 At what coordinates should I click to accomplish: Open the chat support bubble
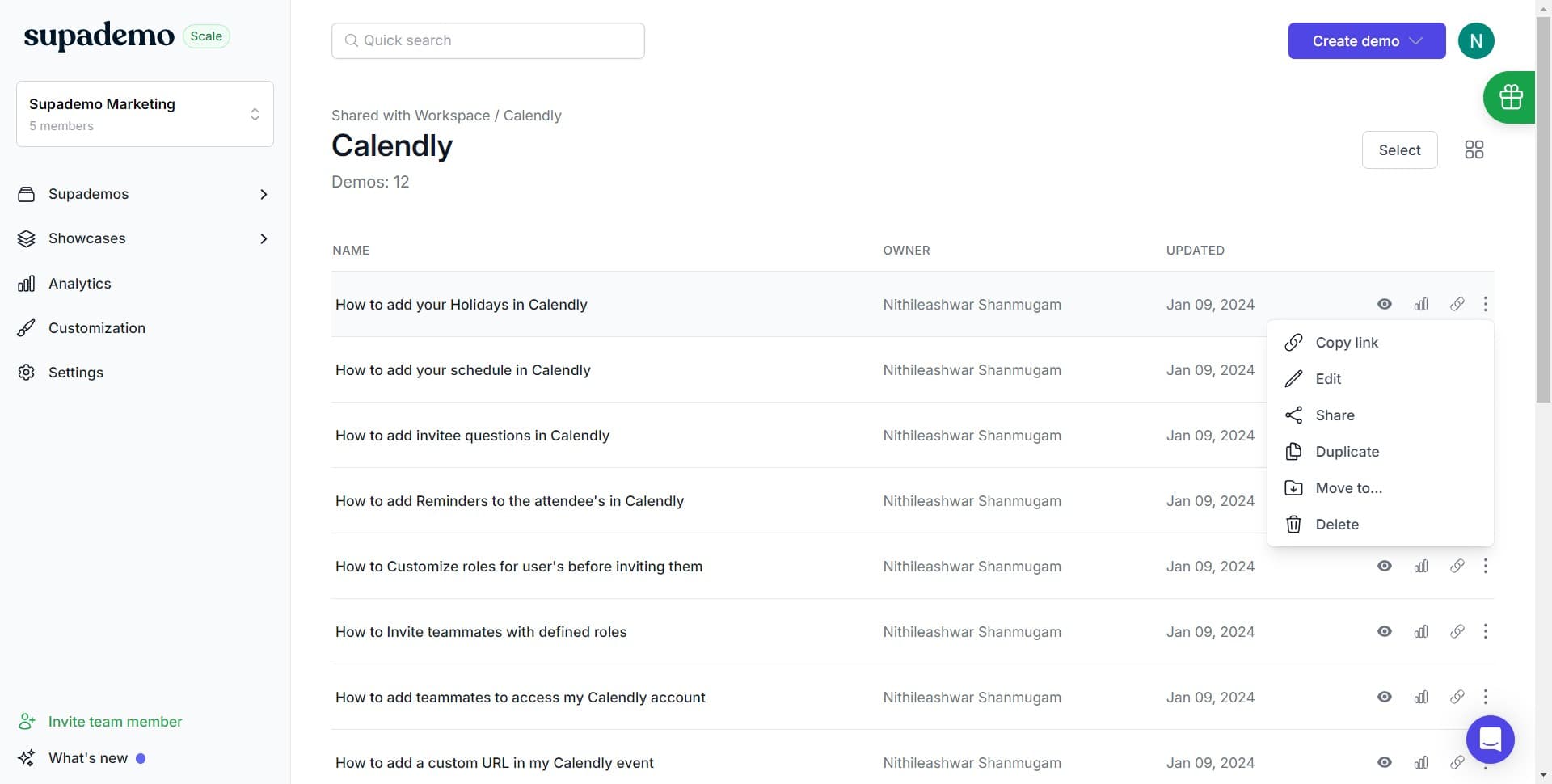[1490, 739]
